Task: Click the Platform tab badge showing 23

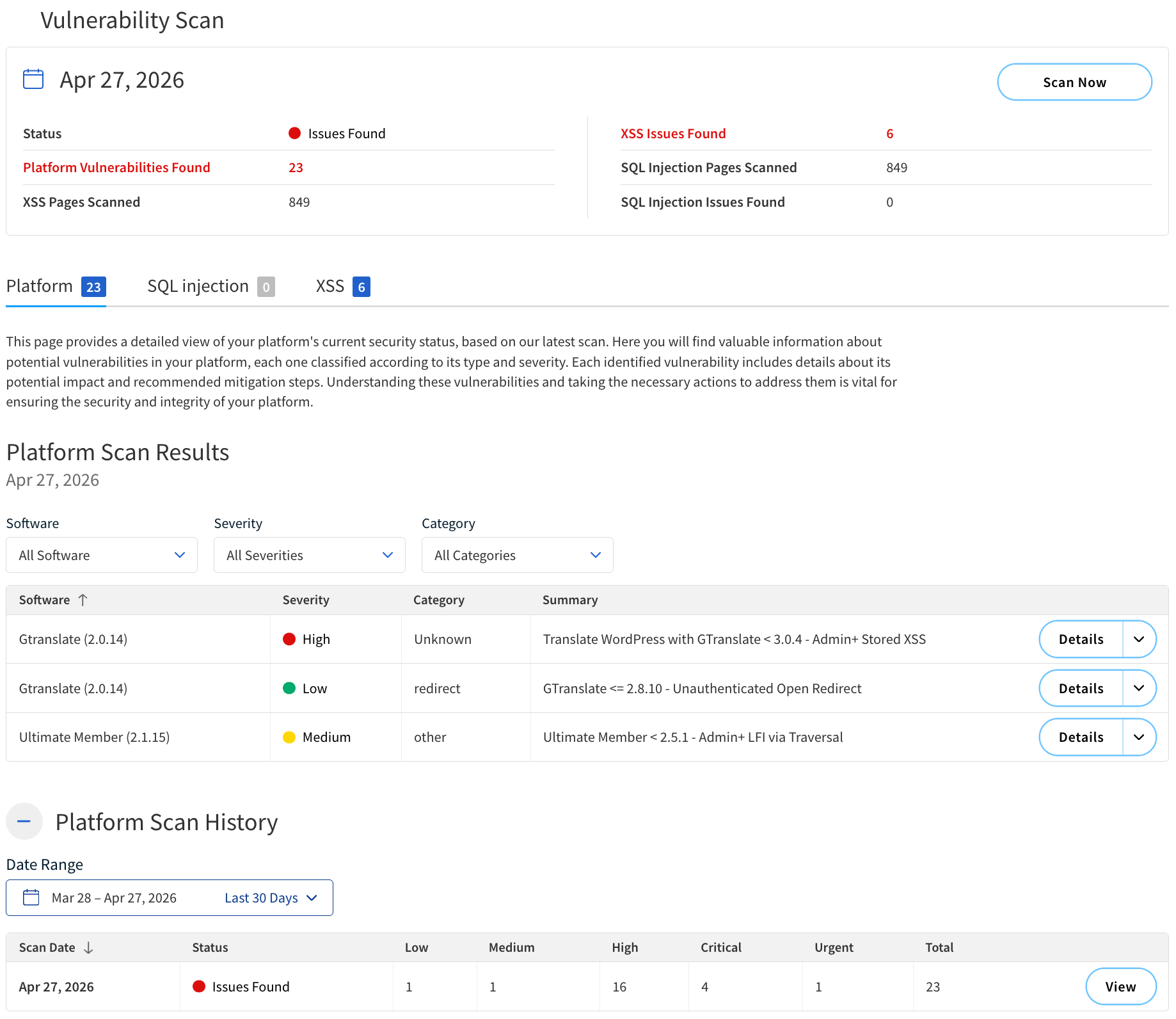Action: 93,287
